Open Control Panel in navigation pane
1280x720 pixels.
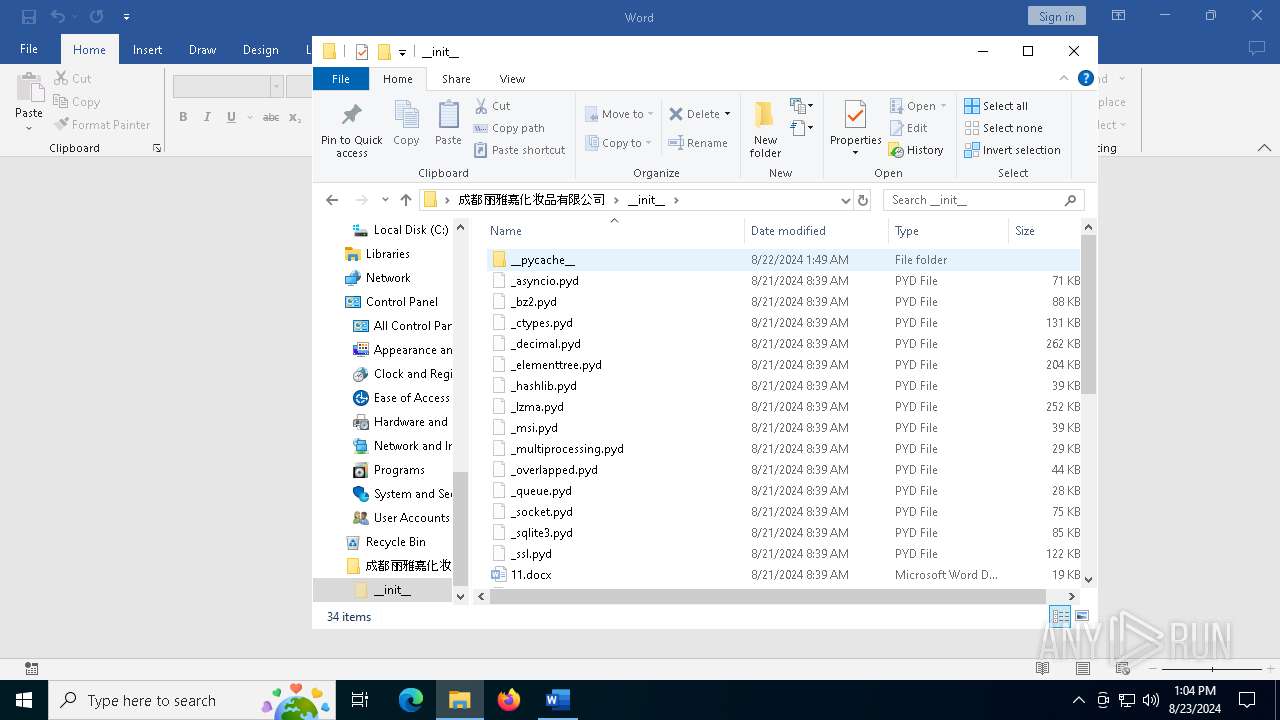[x=401, y=302]
